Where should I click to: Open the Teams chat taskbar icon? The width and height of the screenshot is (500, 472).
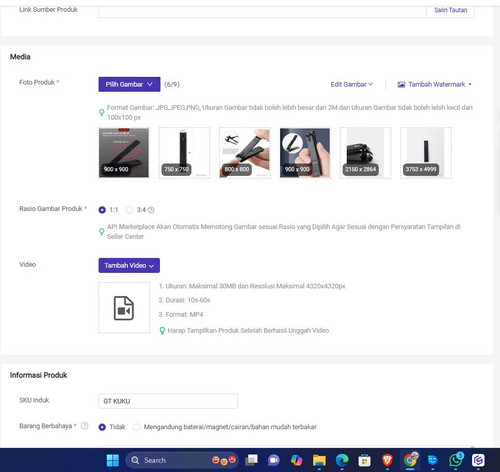point(274,460)
